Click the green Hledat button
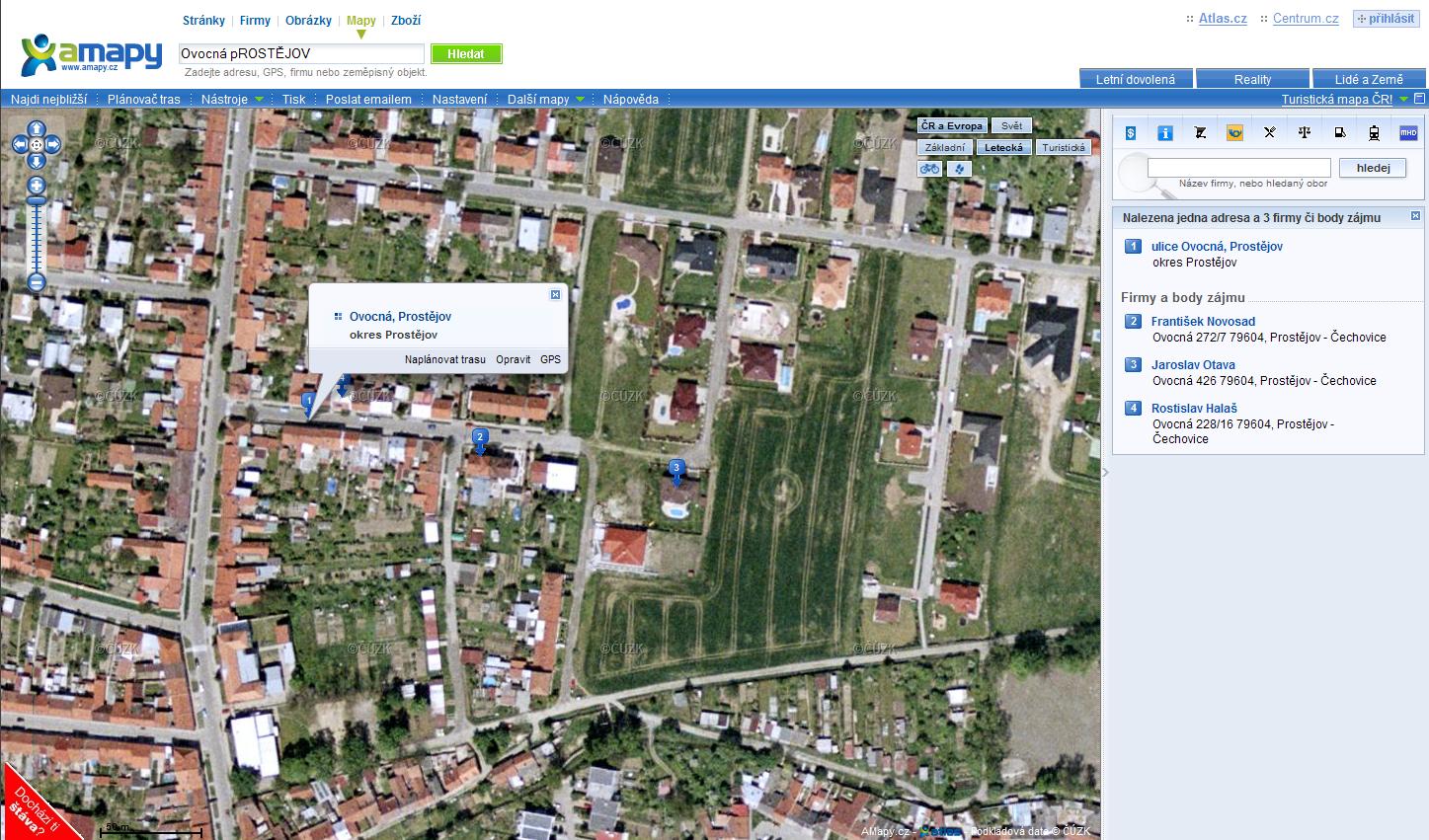 466,54
